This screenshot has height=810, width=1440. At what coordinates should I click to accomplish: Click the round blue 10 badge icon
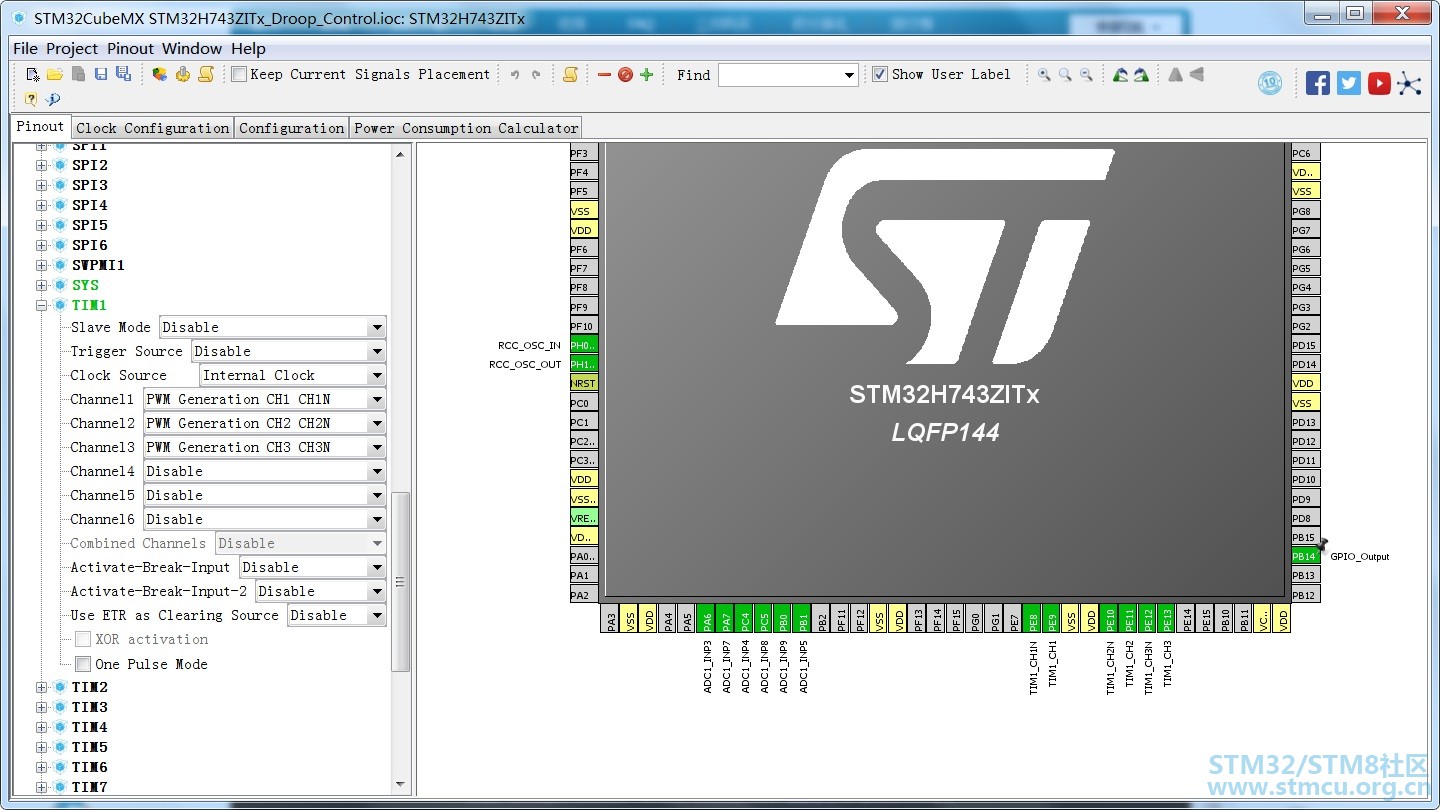pyautogui.click(x=1270, y=83)
